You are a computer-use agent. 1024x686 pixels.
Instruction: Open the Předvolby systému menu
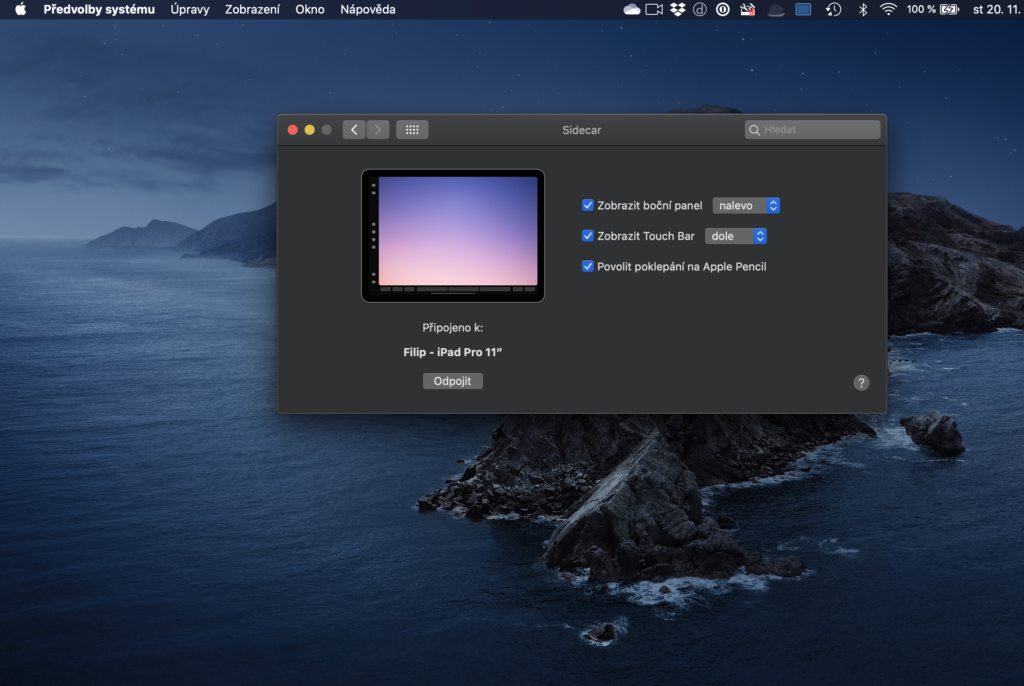tap(99, 9)
